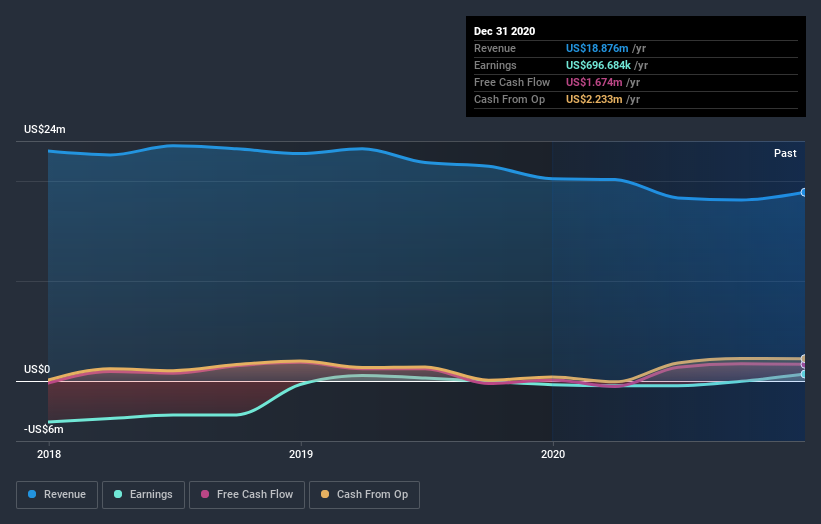Click the Revenue endpoint marker on the blue line
This screenshot has height=524, width=821.
click(803, 193)
